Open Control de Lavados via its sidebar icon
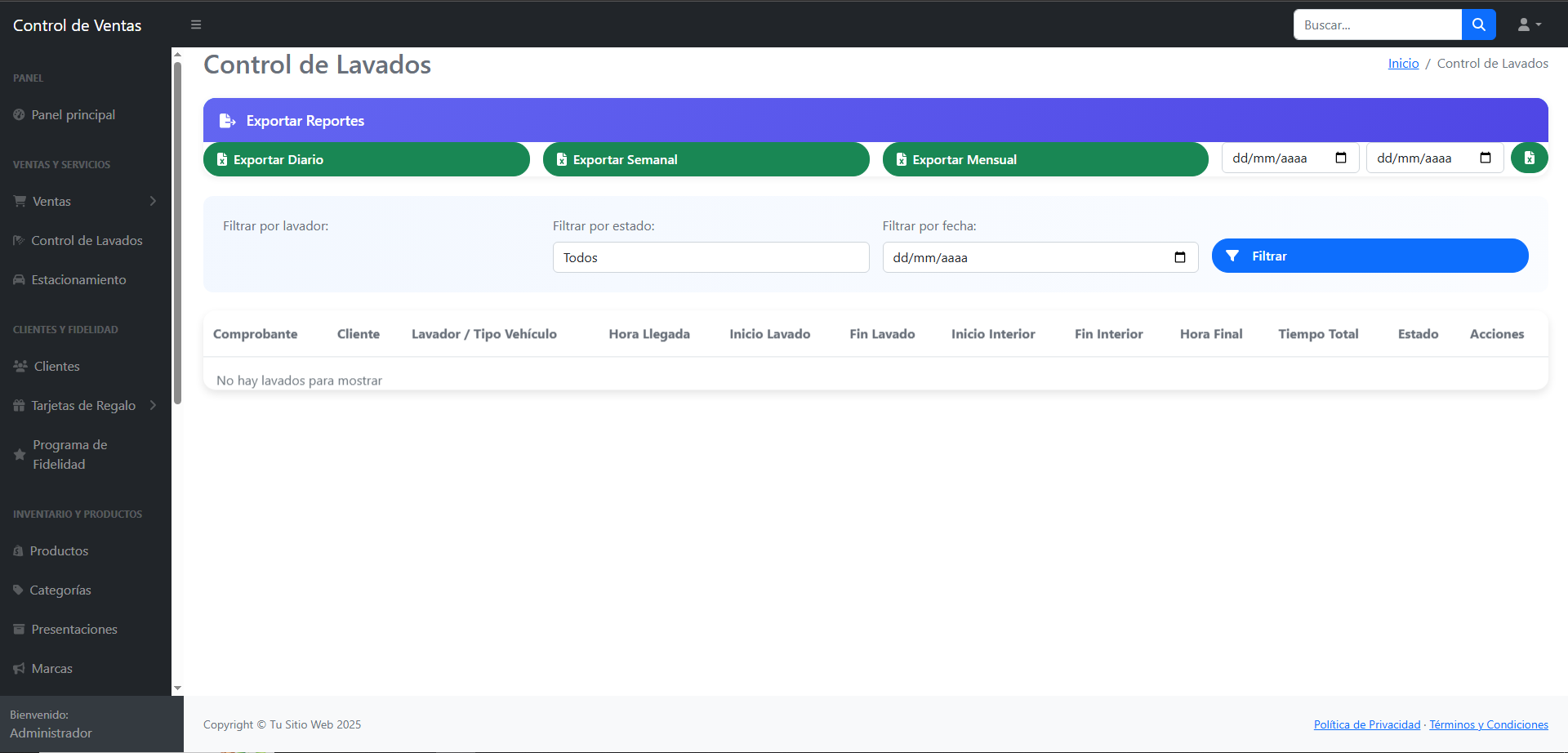 pyautogui.click(x=18, y=240)
